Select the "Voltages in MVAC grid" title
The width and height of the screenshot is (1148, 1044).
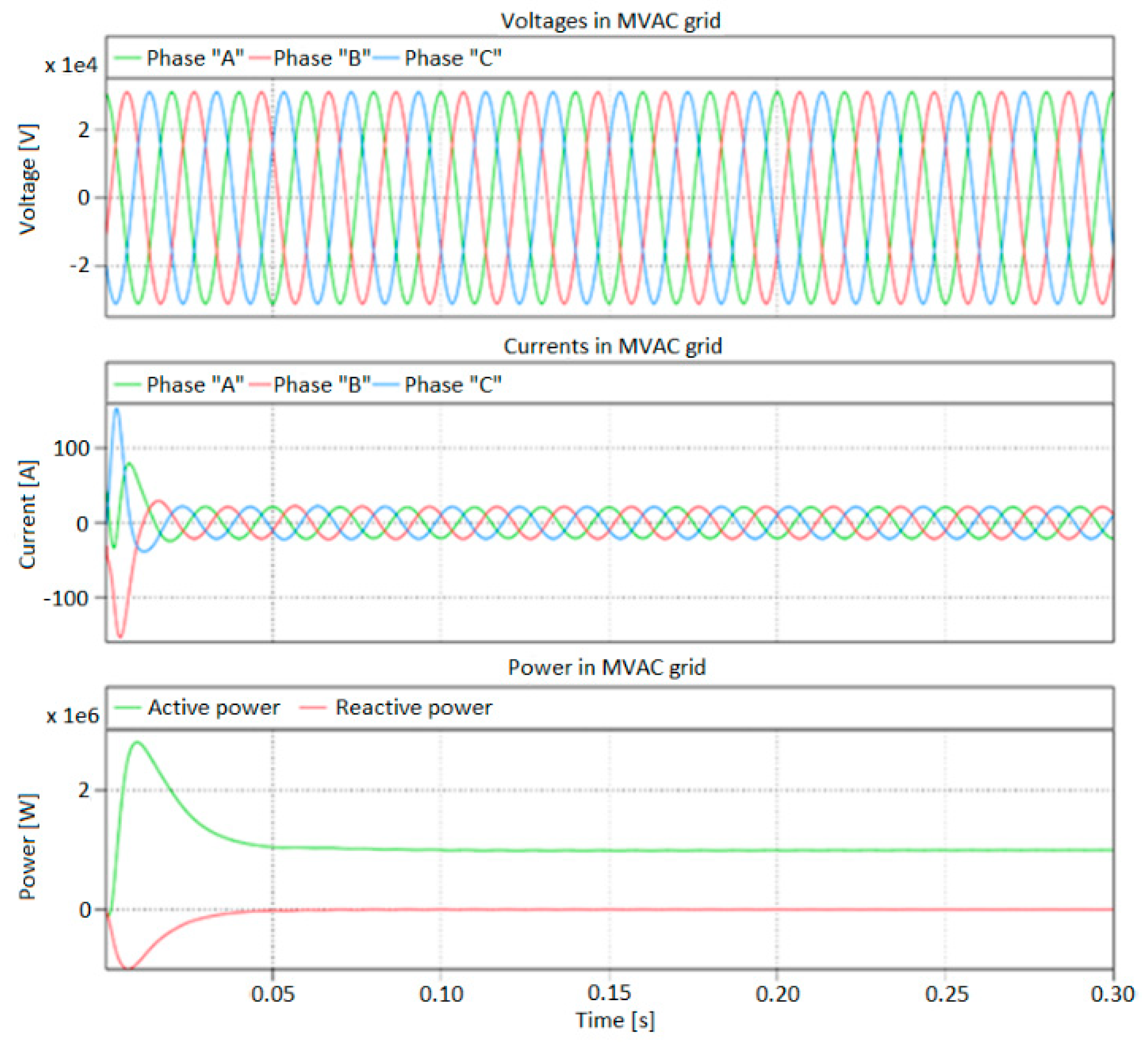(x=610, y=21)
